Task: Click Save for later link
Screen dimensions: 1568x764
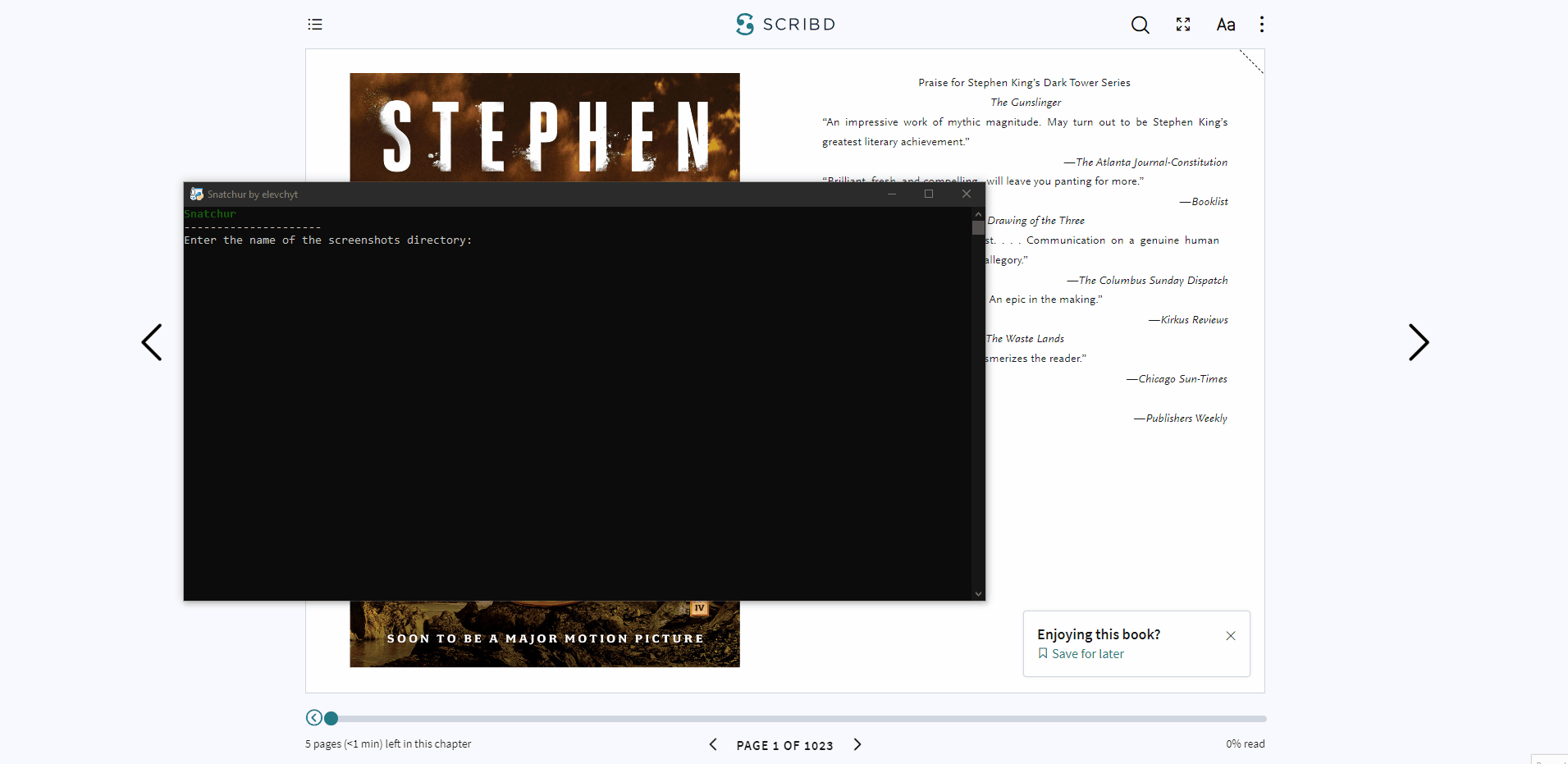Action: pyautogui.click(x=1088, y=654)
